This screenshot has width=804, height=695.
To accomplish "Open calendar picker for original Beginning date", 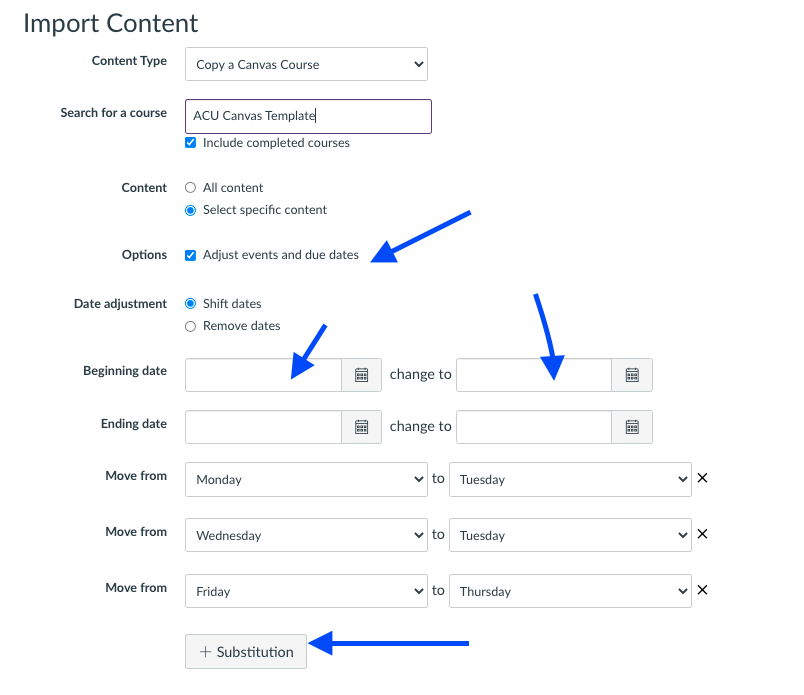I will tap(362, 375).
